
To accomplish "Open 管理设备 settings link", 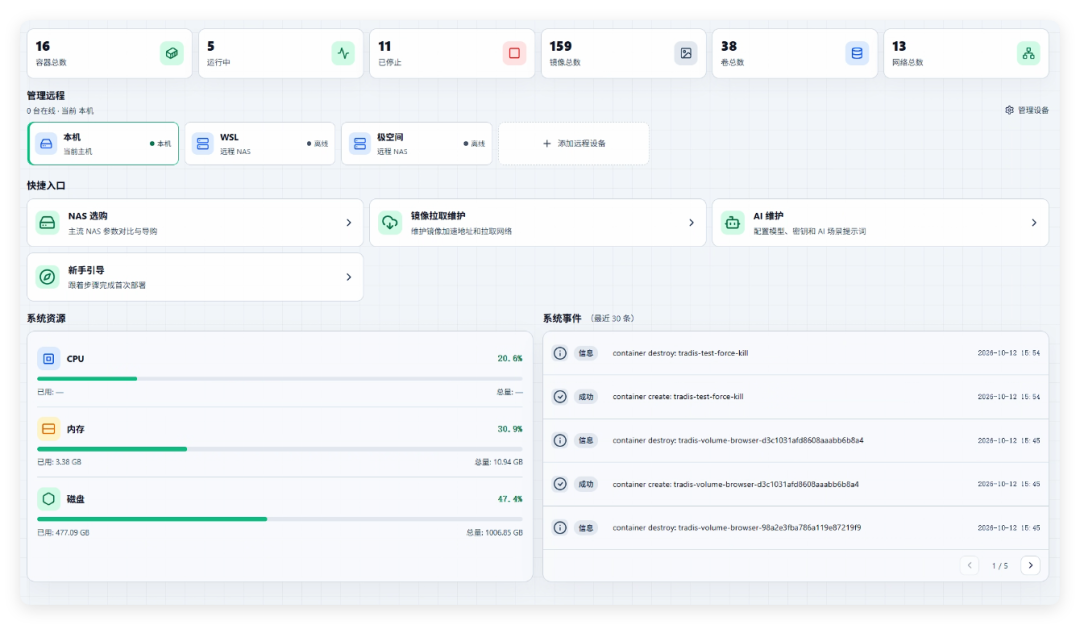I will (1026, 110).
